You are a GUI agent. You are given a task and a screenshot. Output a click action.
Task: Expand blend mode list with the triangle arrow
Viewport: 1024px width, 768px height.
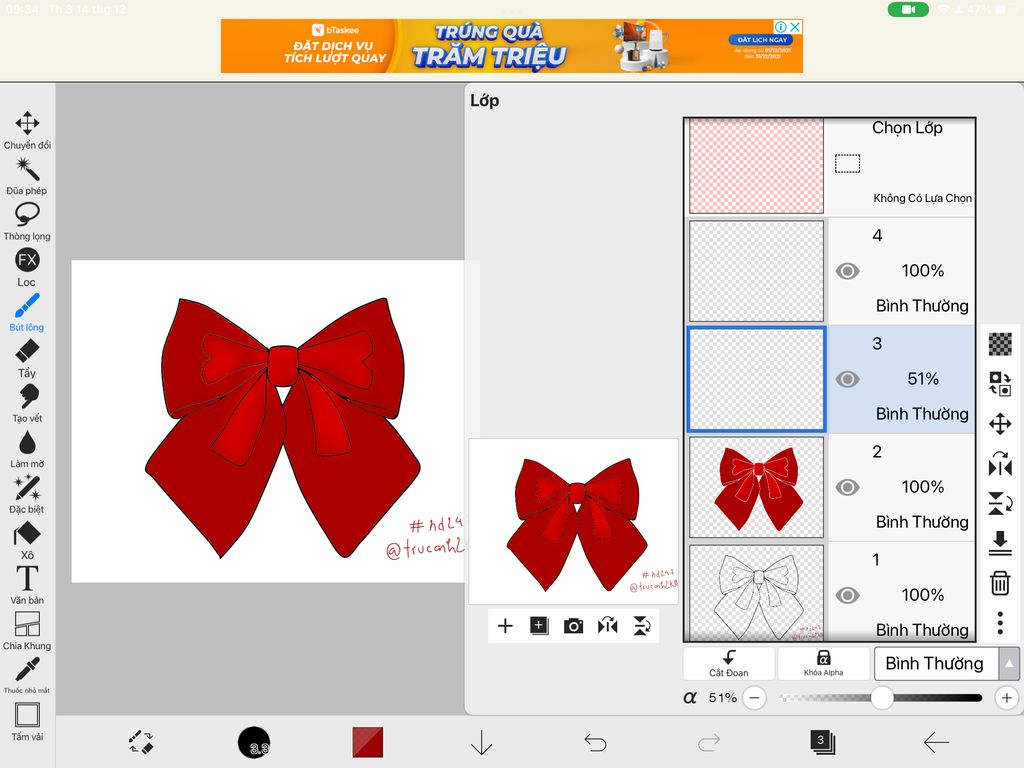(1009, 664)
